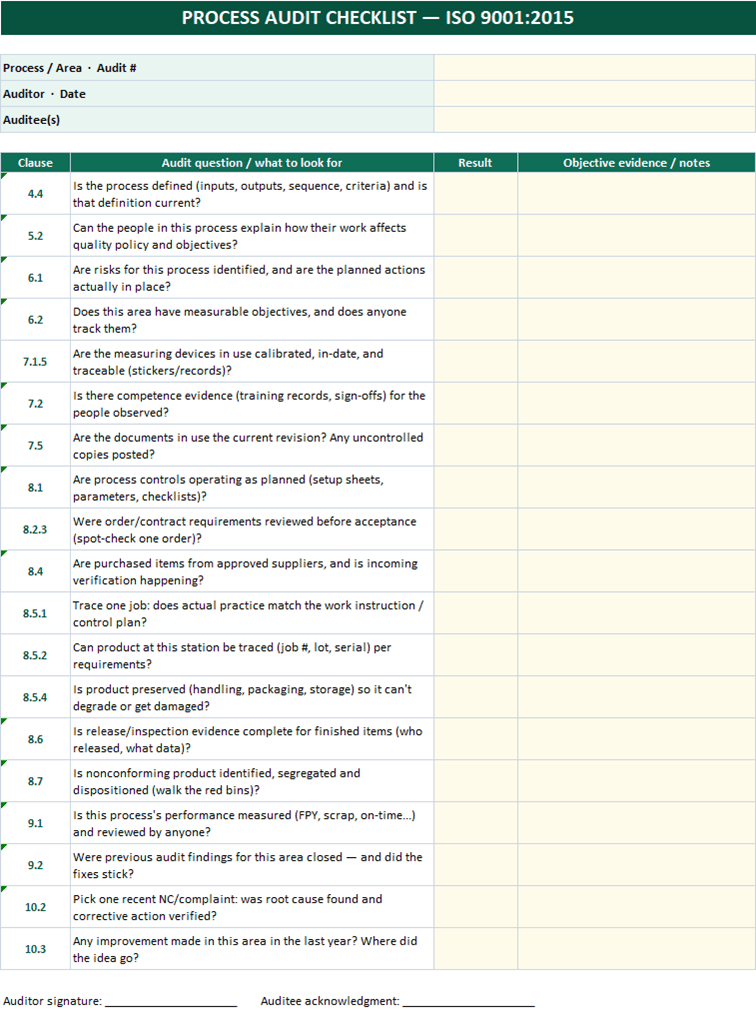Select the question about order/contract requirements review

point(252,529)
